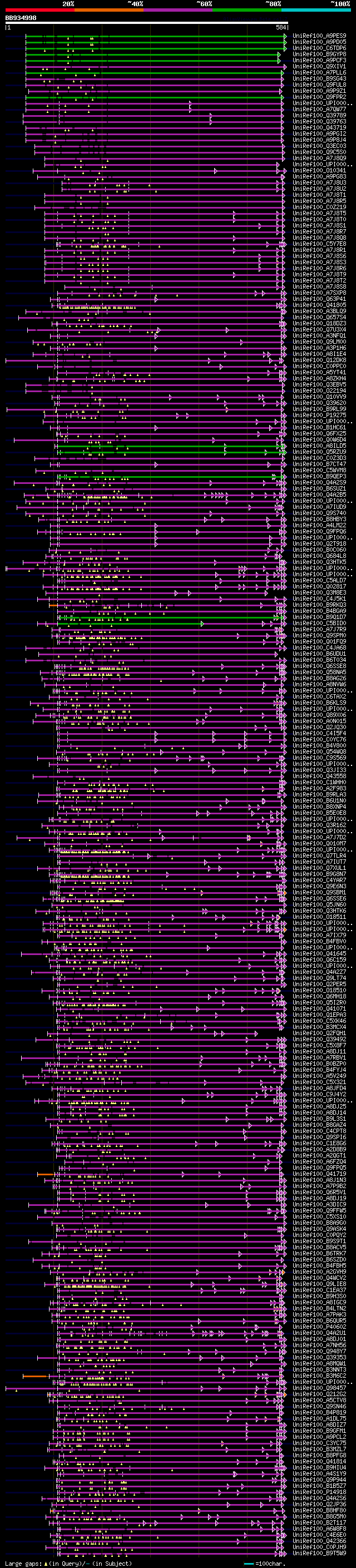Click the green ~80% identity legend bar
Viewport: 356px width, 1568px height.
[x=247, y=10]
